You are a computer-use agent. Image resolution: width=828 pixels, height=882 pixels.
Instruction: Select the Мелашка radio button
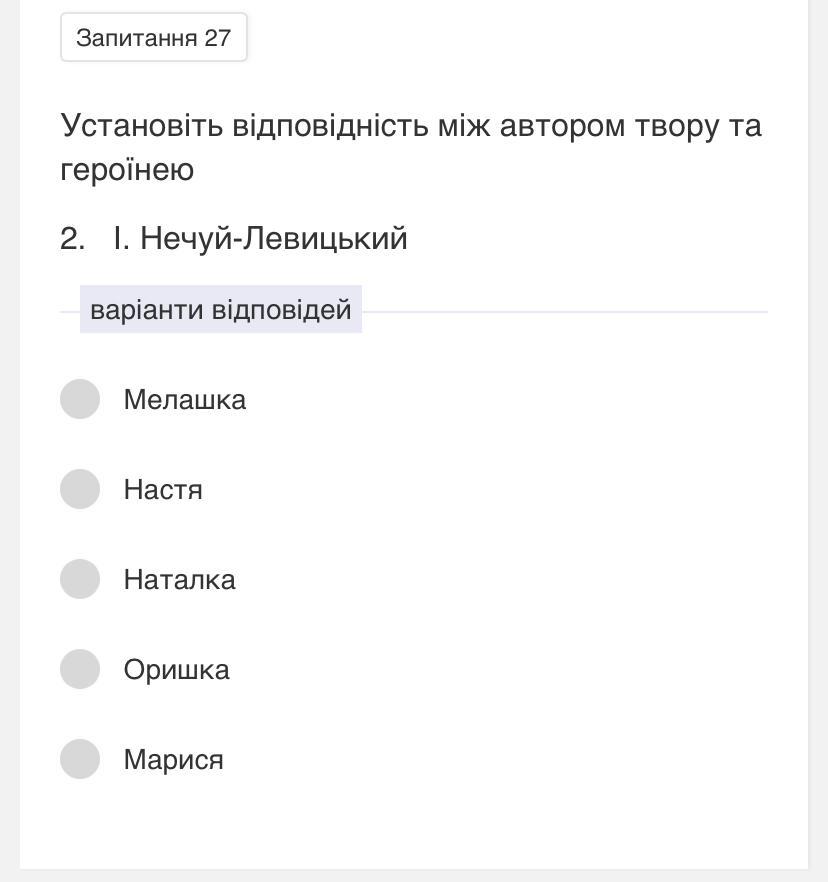pos(80,399)
